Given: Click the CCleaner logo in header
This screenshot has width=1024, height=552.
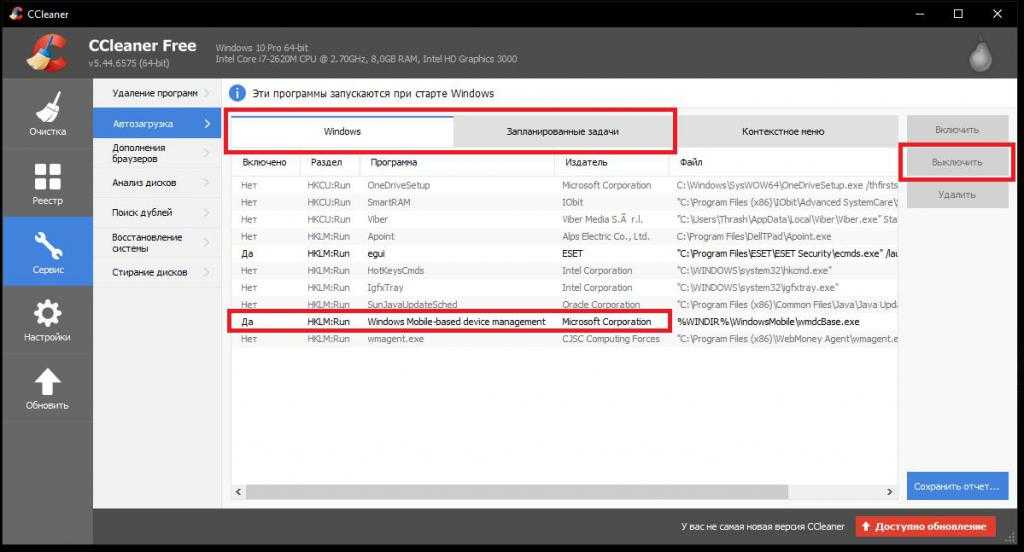Looking at the screenshot, I should [x=45, y=55].
